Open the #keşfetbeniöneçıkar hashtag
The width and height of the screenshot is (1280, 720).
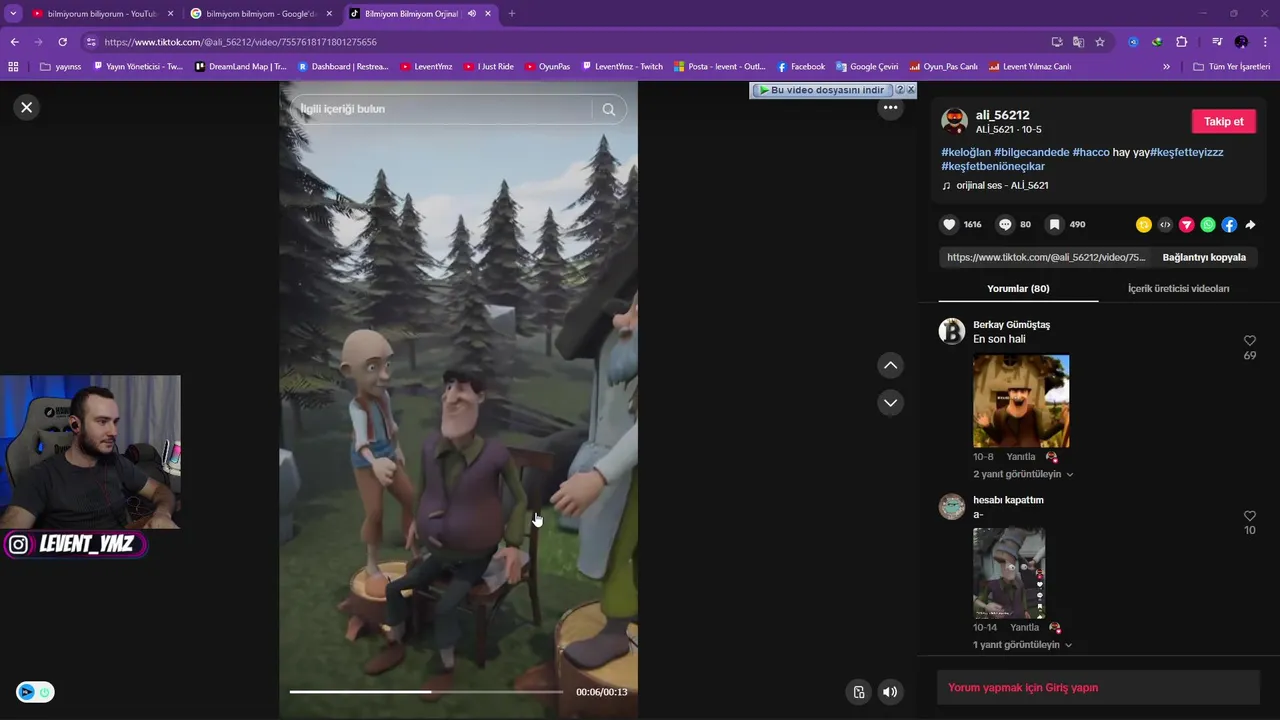993,166
